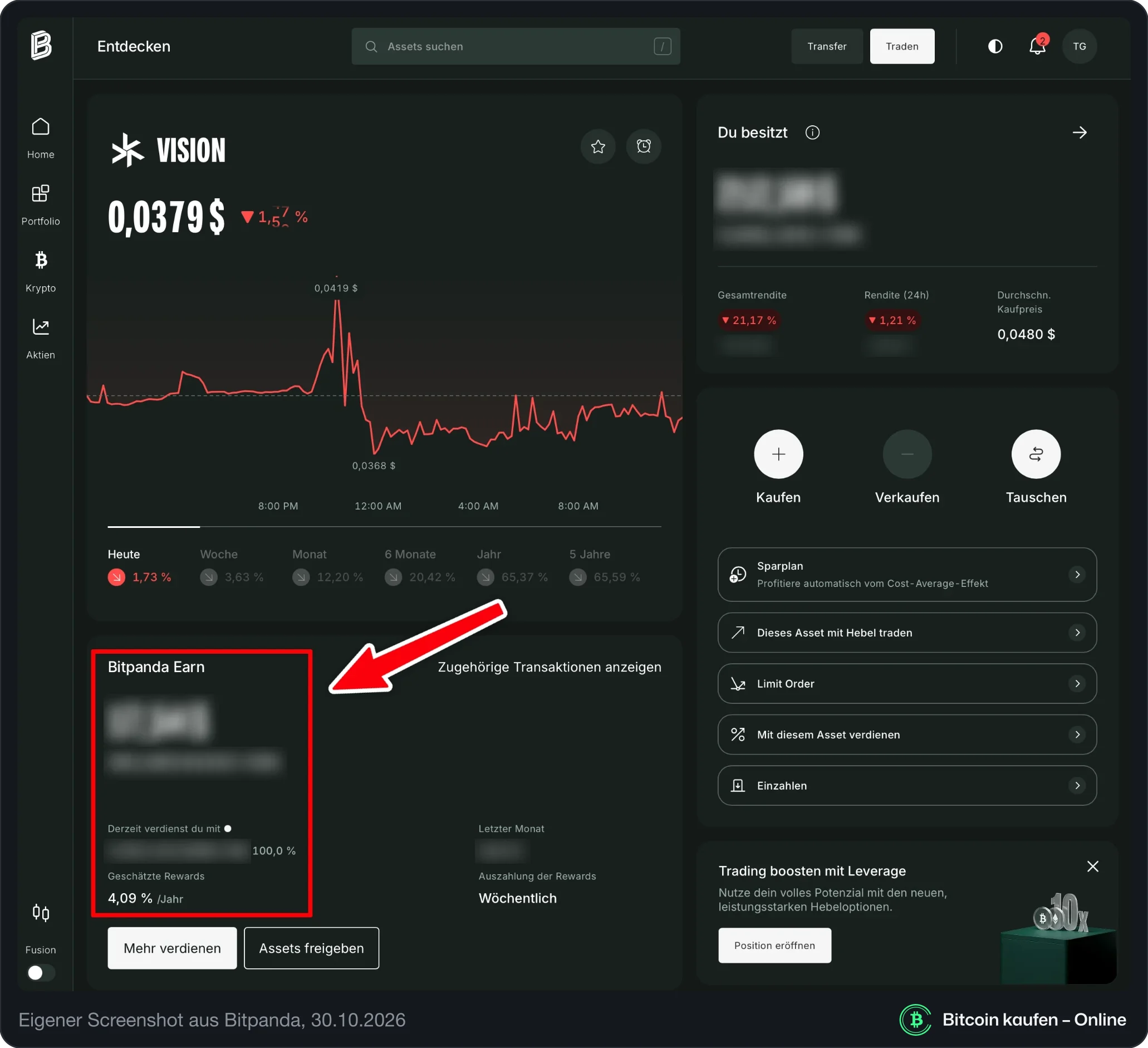Go to Home in the sidebar

coord(41,139)
